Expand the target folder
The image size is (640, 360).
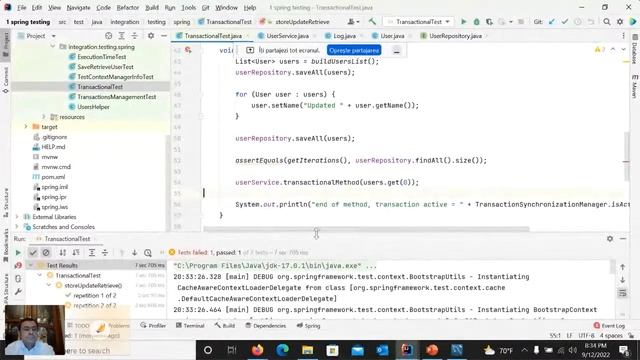(x=26, y=127)
